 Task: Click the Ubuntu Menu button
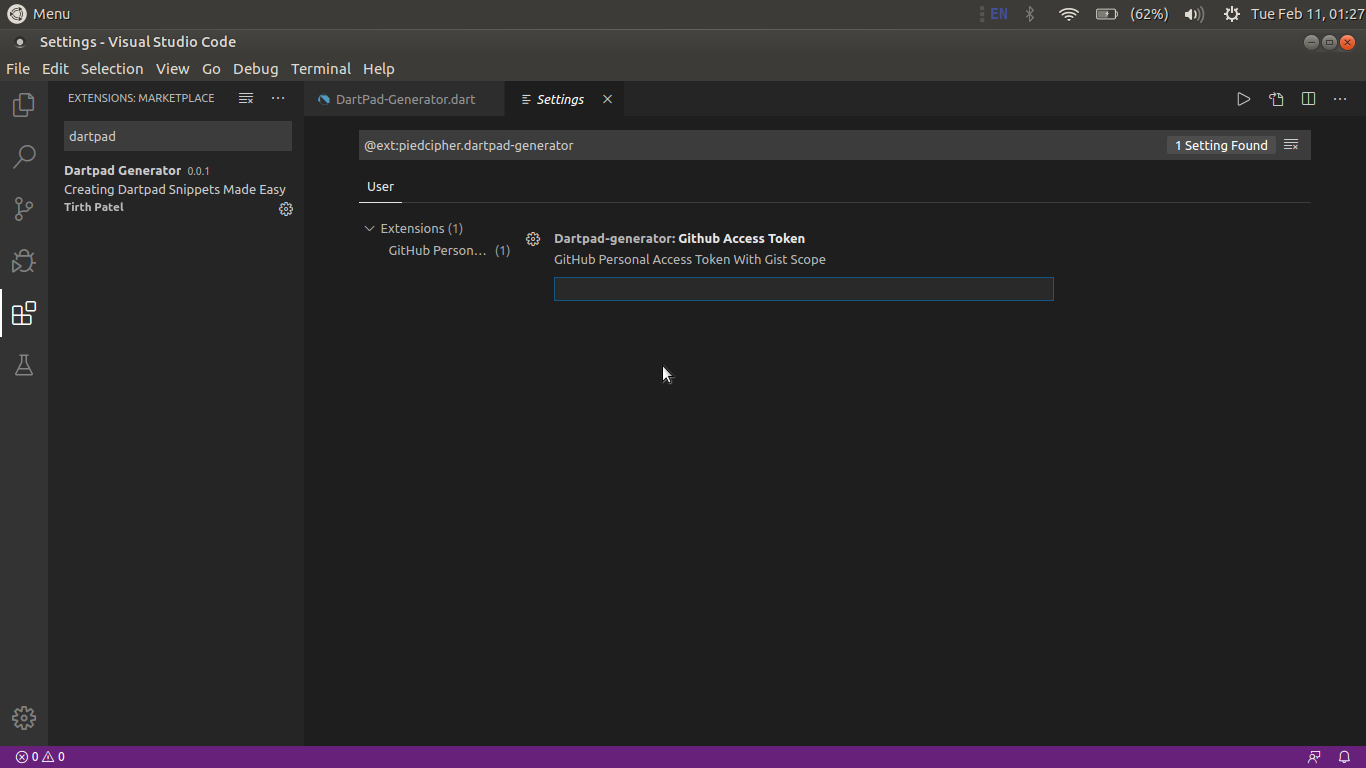[x=38, y=14]
